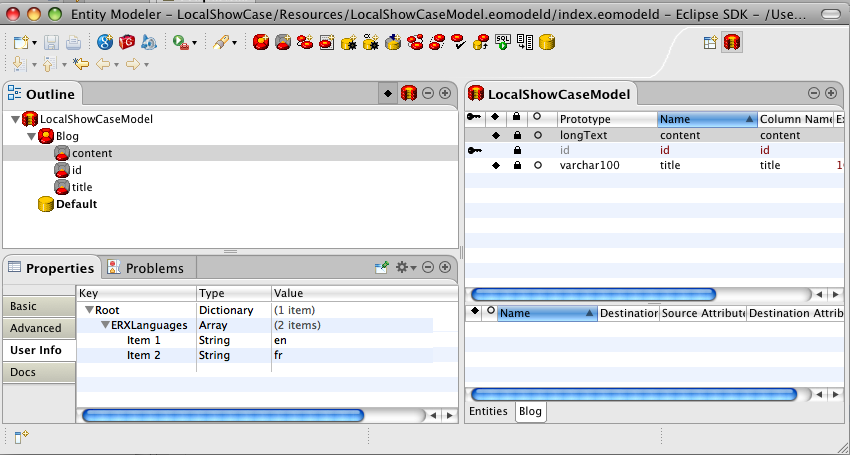
Task: Click the New Database Config icon
Action: click(x=393, y=42)
